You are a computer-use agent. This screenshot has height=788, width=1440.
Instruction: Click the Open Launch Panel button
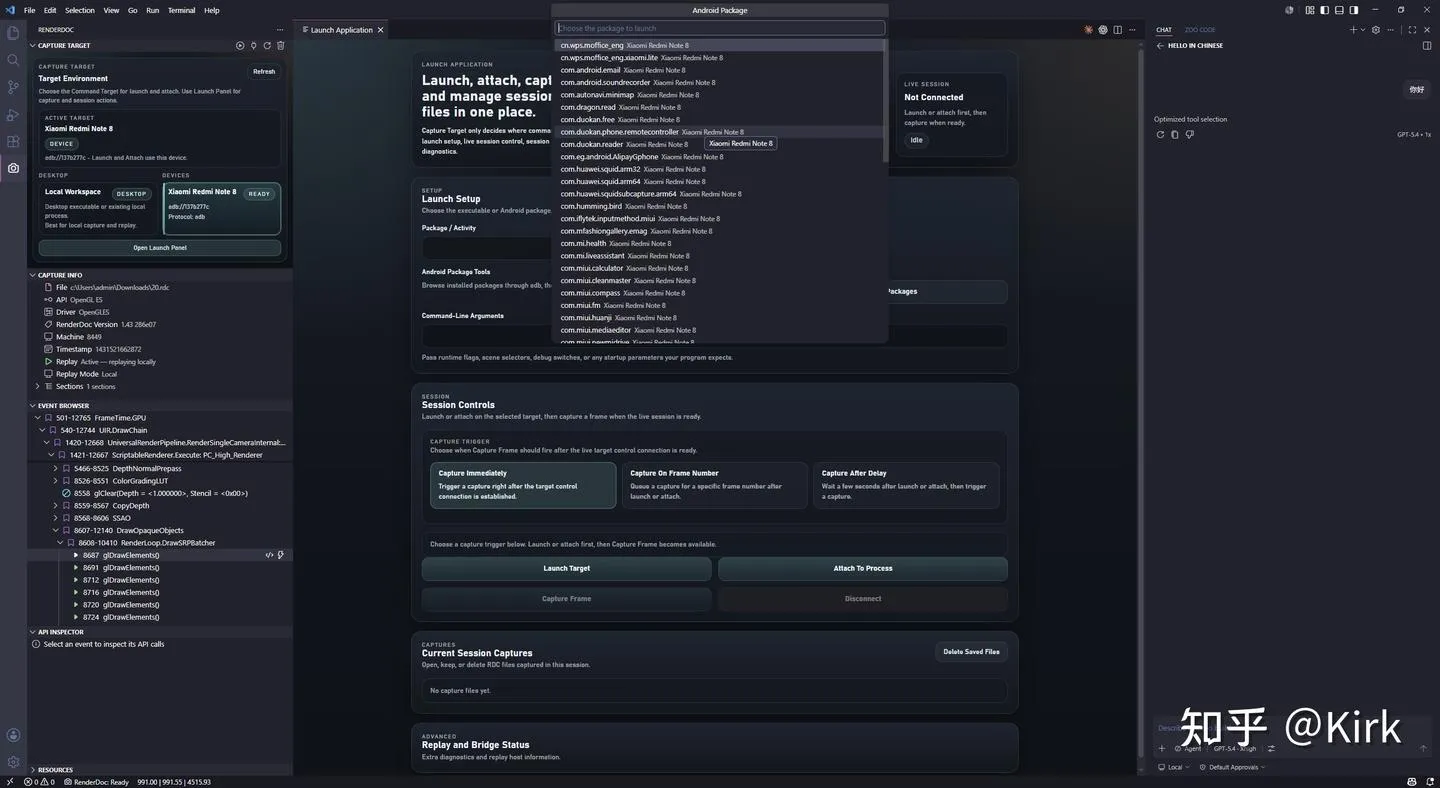[160, 248]
